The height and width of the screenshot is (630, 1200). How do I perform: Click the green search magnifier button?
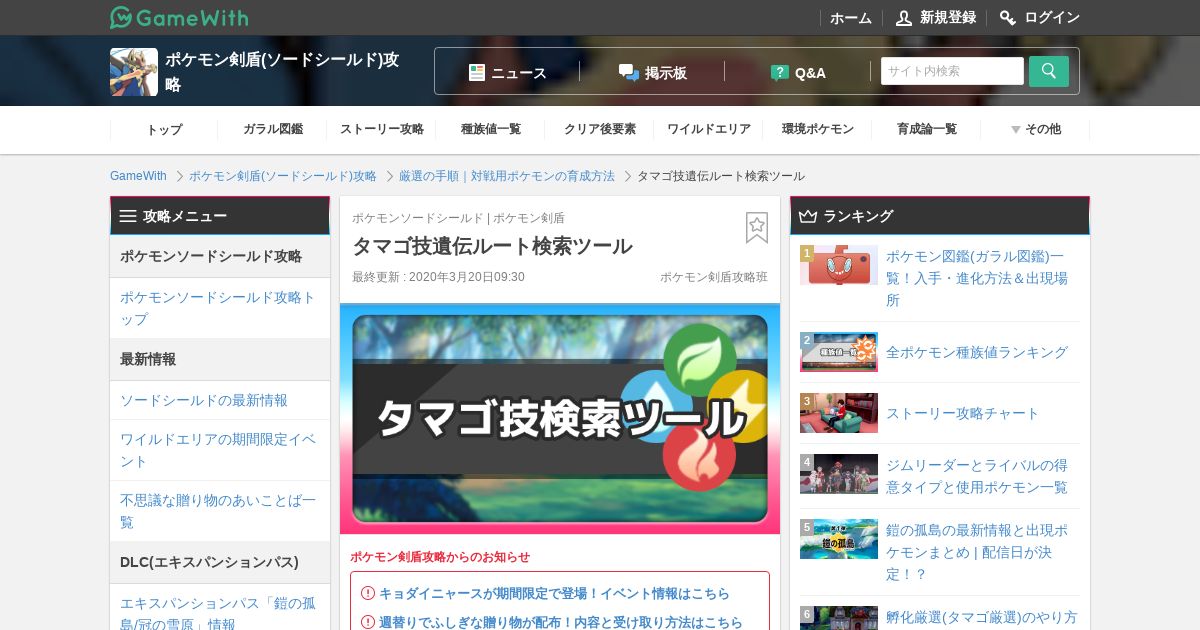(x=1049, y=71)
